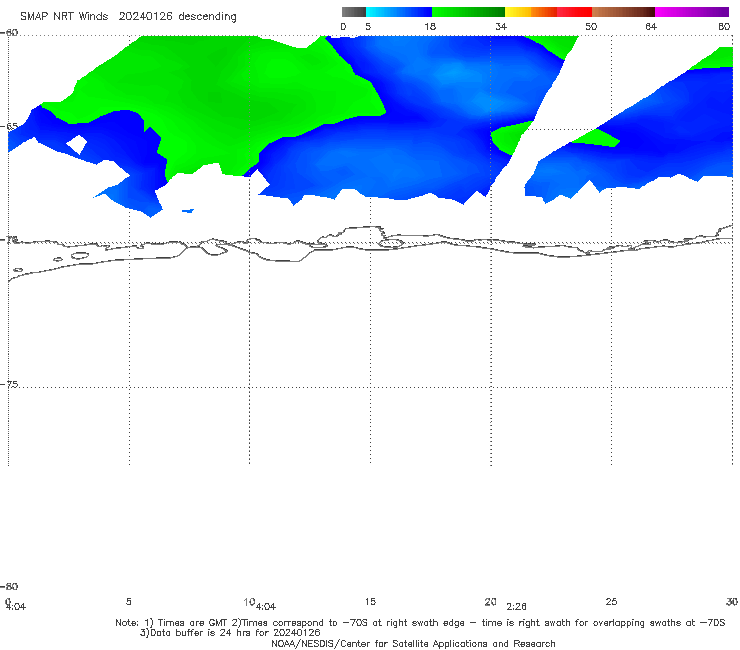Viewport: 740px width, 650px height.
Task: Click the longitude axis label 25
Action: pyautogui.click(x=611, y=602)
